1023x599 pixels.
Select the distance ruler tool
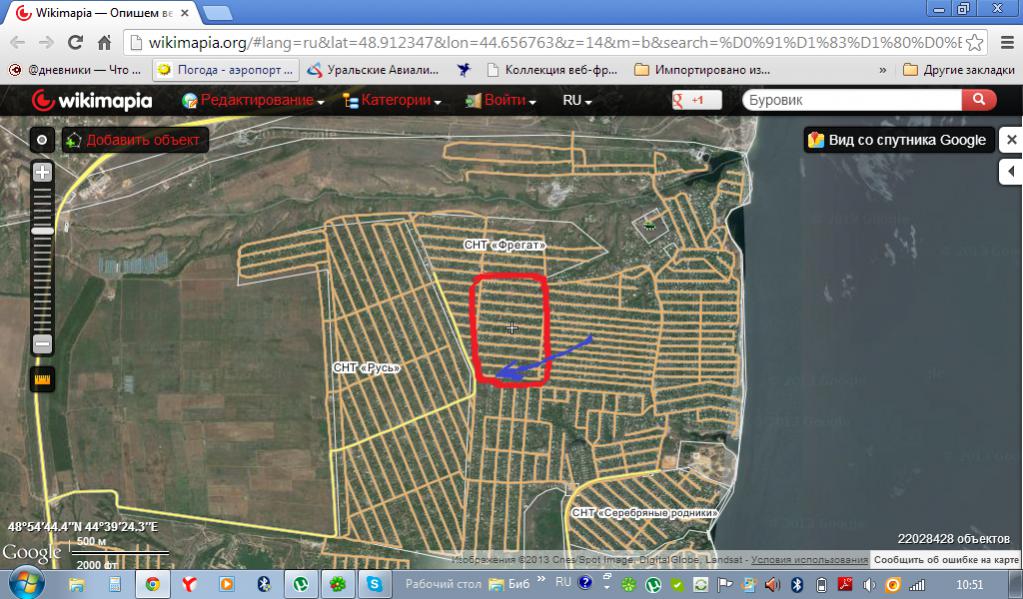coord(42,379)
